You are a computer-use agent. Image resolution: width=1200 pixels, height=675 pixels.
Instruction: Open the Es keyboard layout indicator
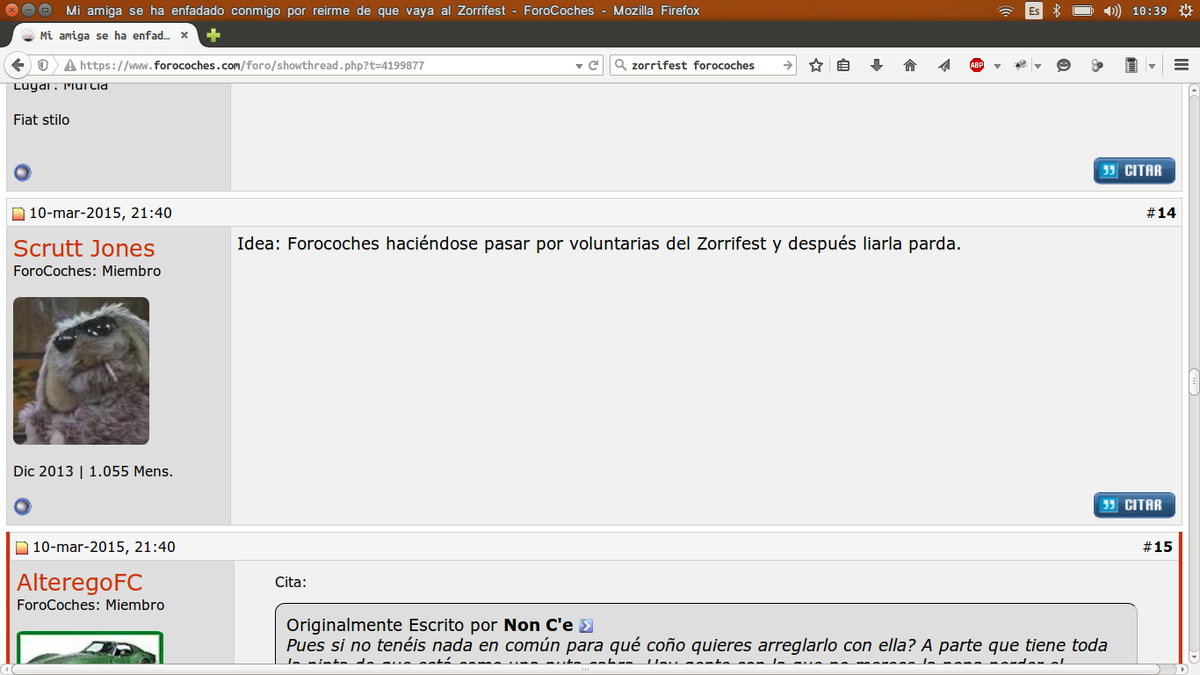[1034, 11]
